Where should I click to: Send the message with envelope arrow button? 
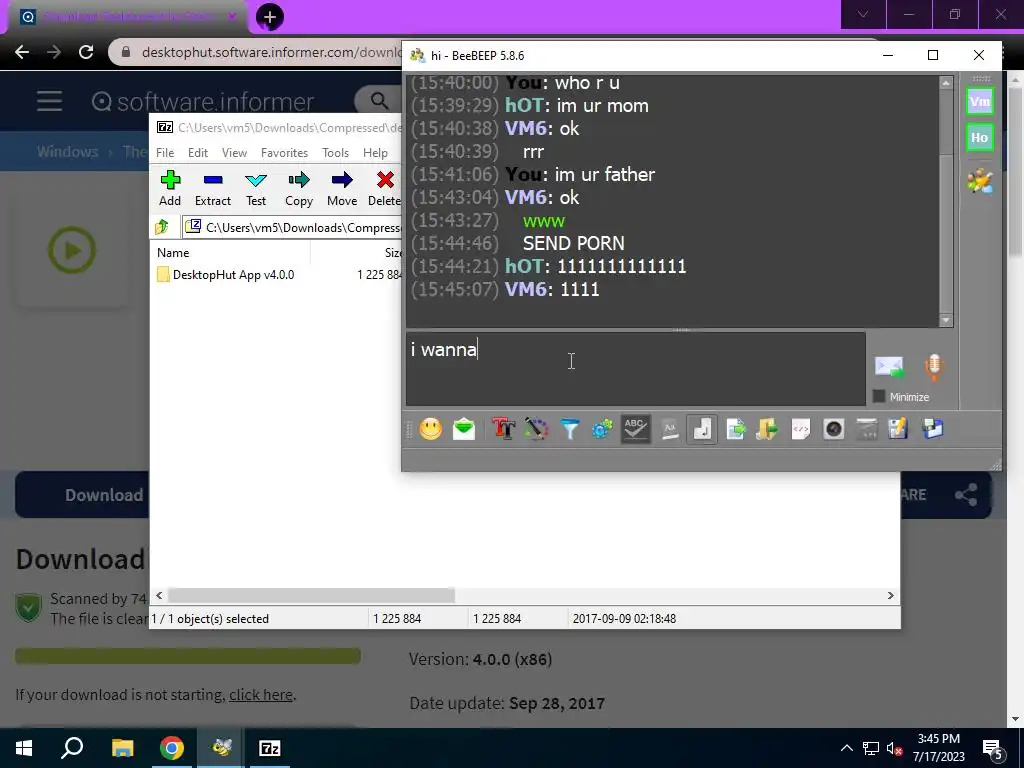[889, 366]
